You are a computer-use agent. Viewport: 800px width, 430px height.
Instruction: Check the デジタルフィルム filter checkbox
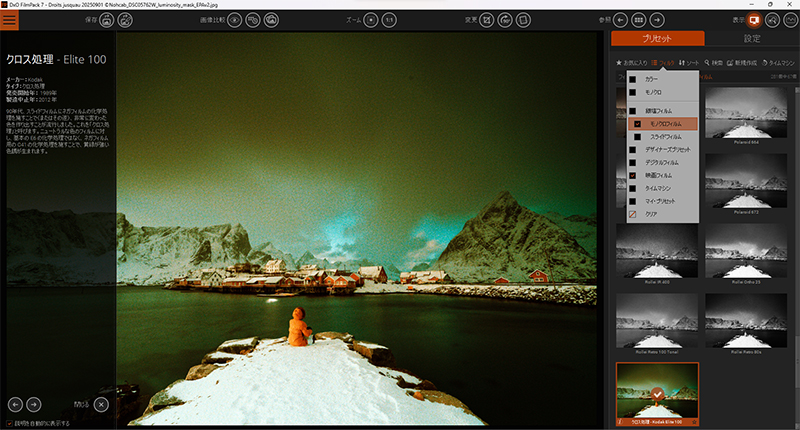click(633, 162)
